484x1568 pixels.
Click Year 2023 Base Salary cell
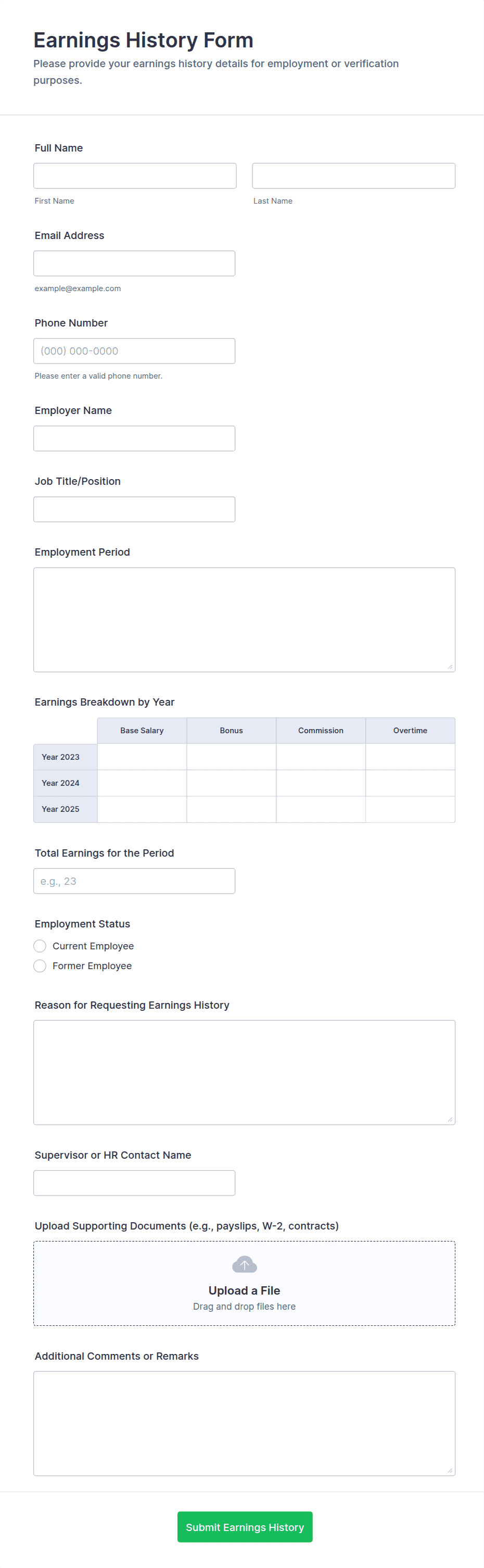pos(142,757)
